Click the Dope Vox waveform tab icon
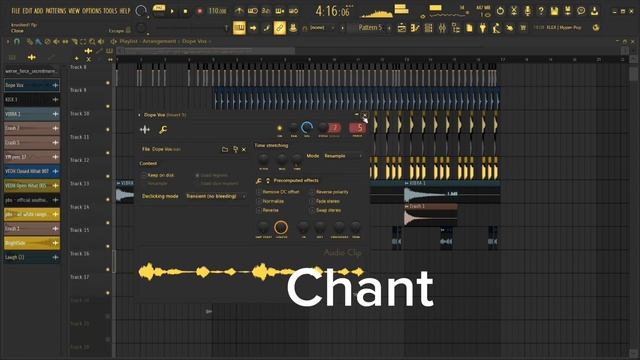640x360 pixels. [145, 130]
